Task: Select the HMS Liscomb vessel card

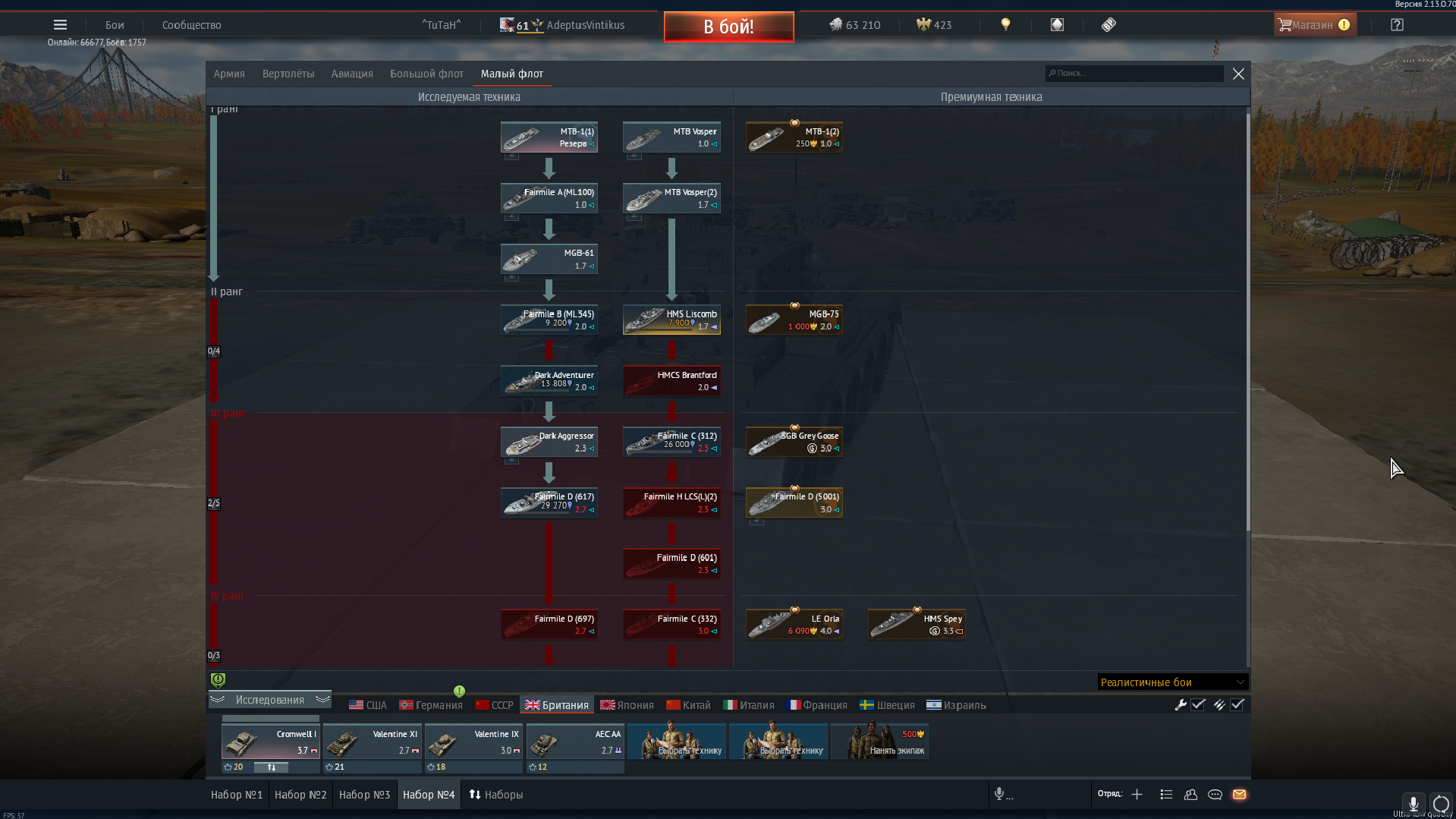Action: 671,320
